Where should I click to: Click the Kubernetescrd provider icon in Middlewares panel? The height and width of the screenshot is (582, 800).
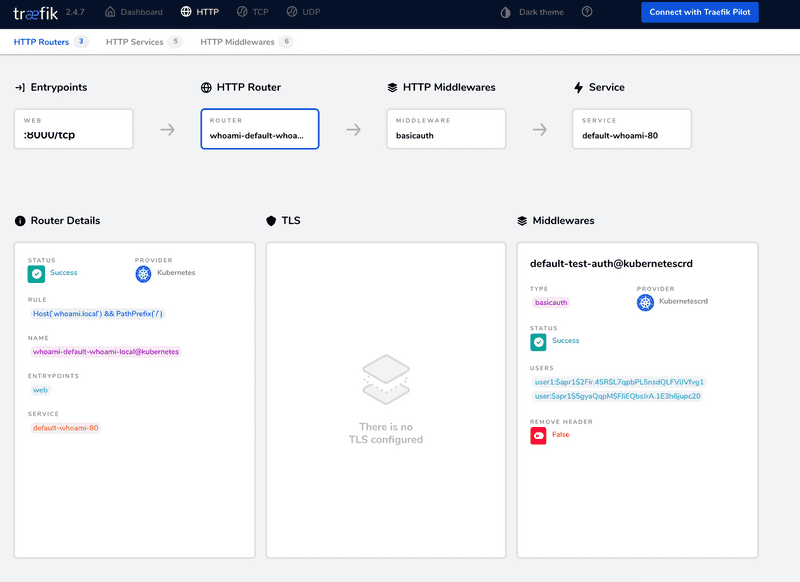pos(646,302)
